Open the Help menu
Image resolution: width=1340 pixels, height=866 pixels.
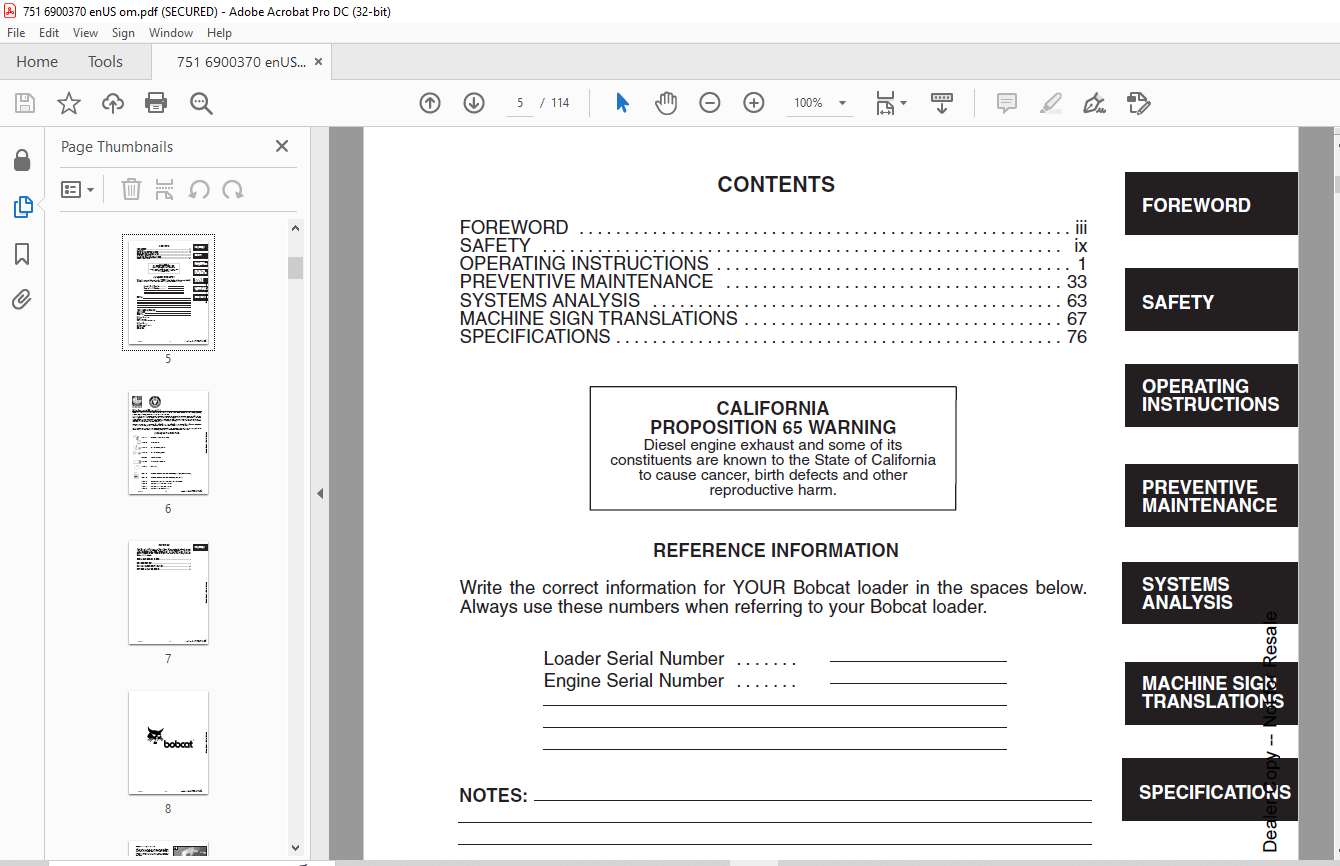[219, 33]
